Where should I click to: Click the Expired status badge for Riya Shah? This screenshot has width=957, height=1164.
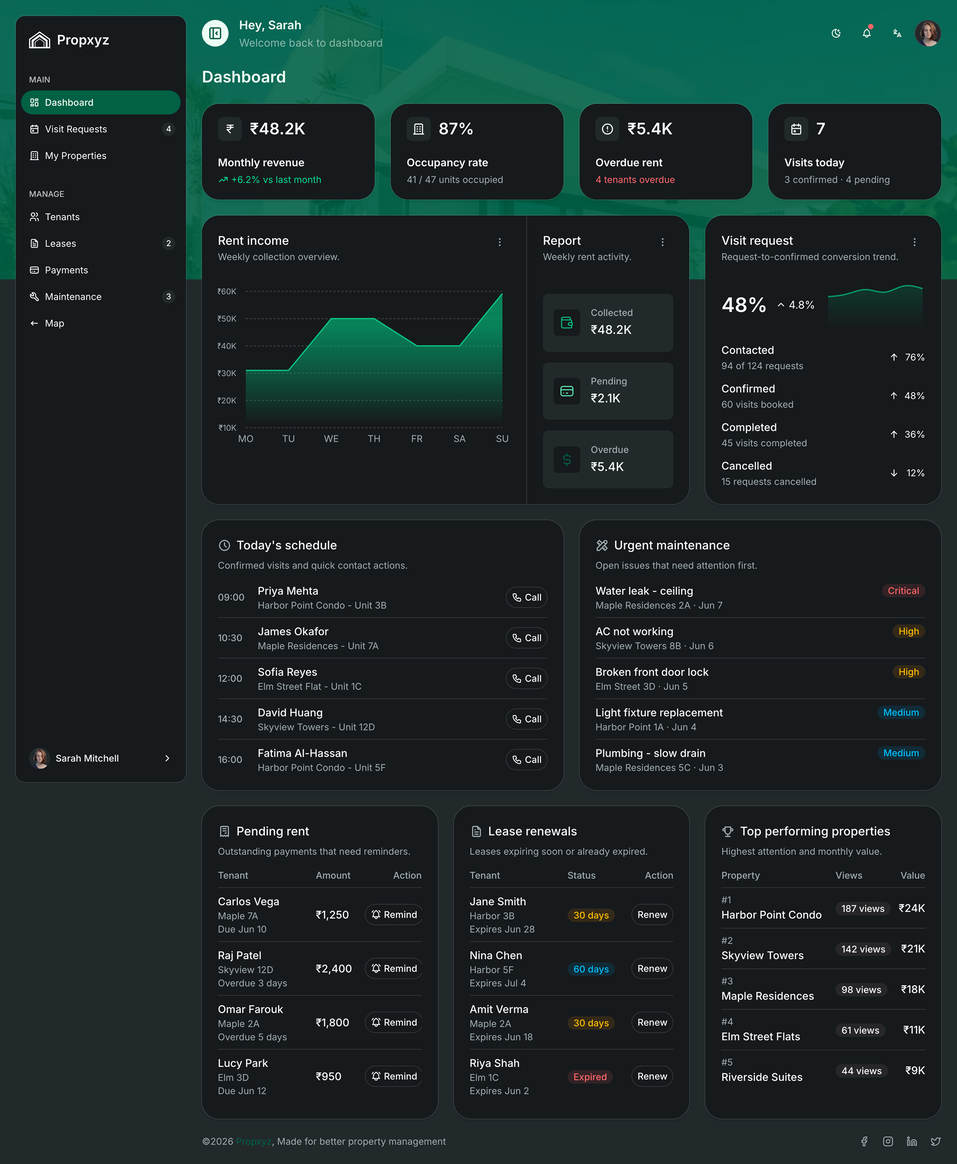click(x=589, y=1077)
